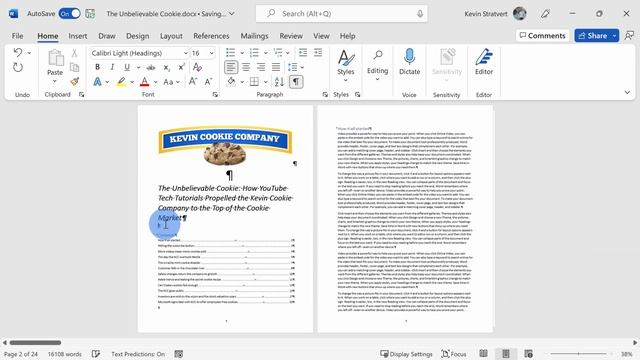The height and width of the screenshot is (360, 640).
Task: Expand the Paste options arrow
Action: pos(55,81)
